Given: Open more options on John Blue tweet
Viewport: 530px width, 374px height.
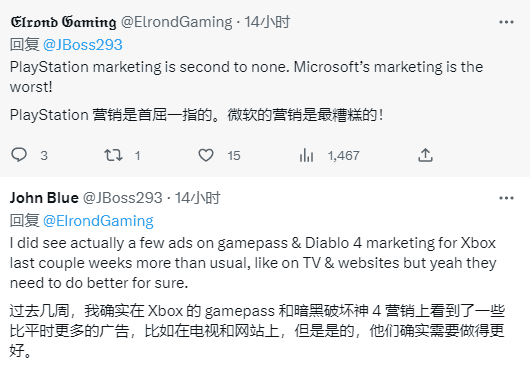Looking at the screenshot, I should pos(506,198).
